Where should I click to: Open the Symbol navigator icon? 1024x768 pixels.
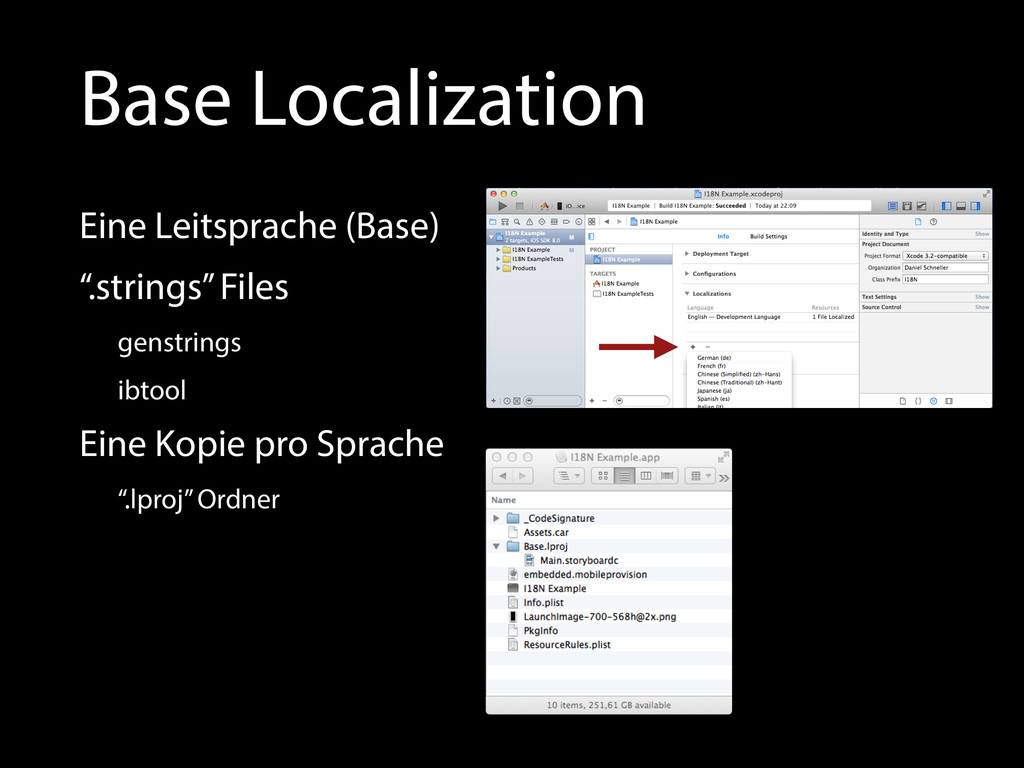point(505,221)
